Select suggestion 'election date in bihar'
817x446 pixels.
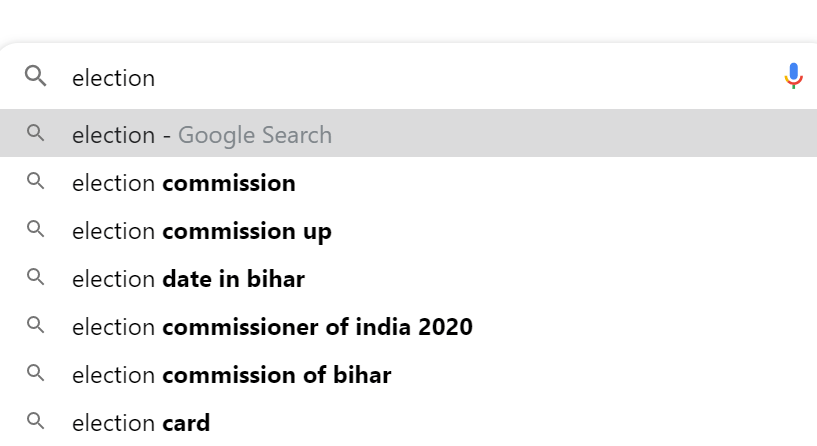coord(408,277)
